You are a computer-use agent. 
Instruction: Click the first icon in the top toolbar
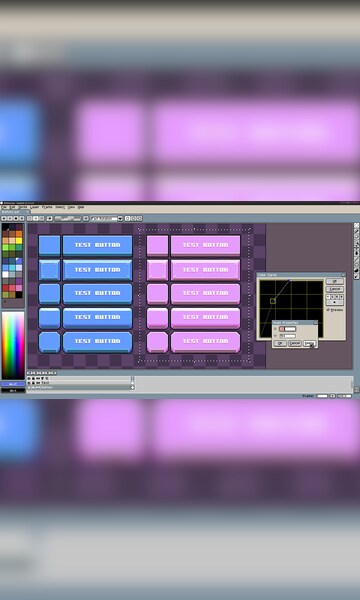(x=4, y=218)
